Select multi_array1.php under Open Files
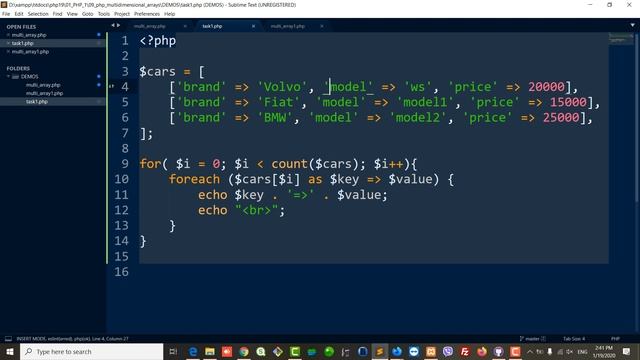This screenshot has width=640, height=360. click(30, 52)
